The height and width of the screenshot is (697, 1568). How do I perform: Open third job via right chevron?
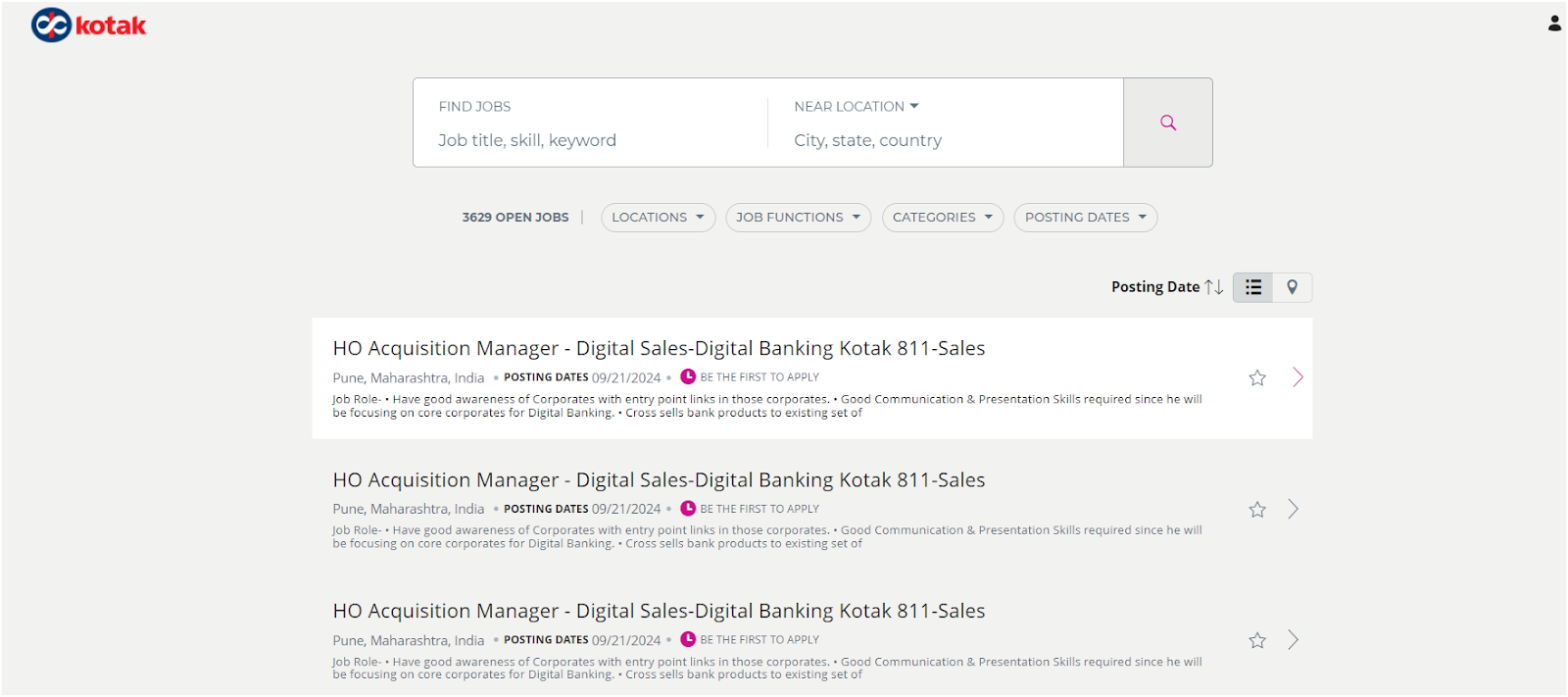[x=1294, y=640]
